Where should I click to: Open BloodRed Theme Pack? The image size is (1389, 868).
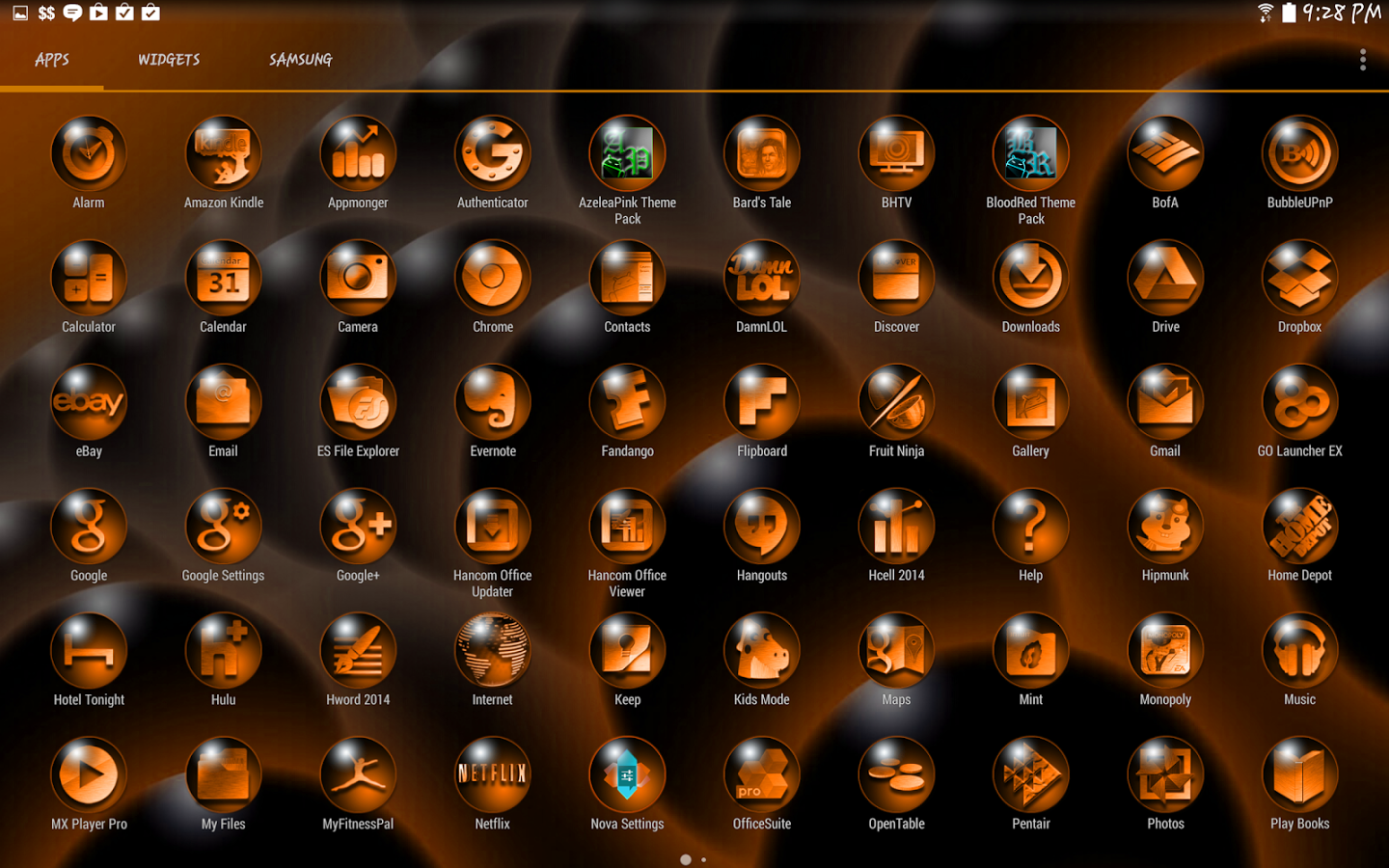[1031, 153]
